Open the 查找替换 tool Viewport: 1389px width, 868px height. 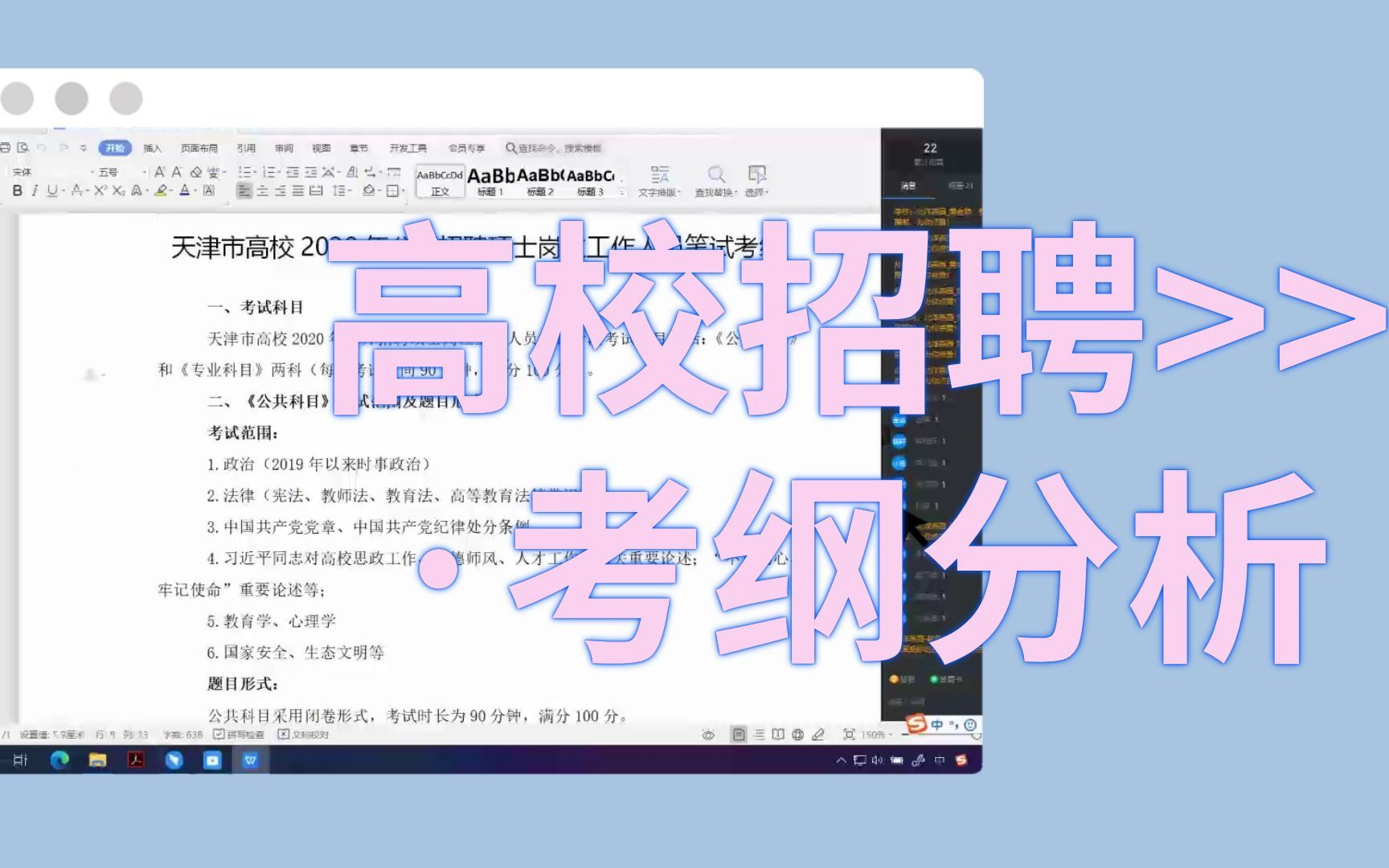(715, 182)
